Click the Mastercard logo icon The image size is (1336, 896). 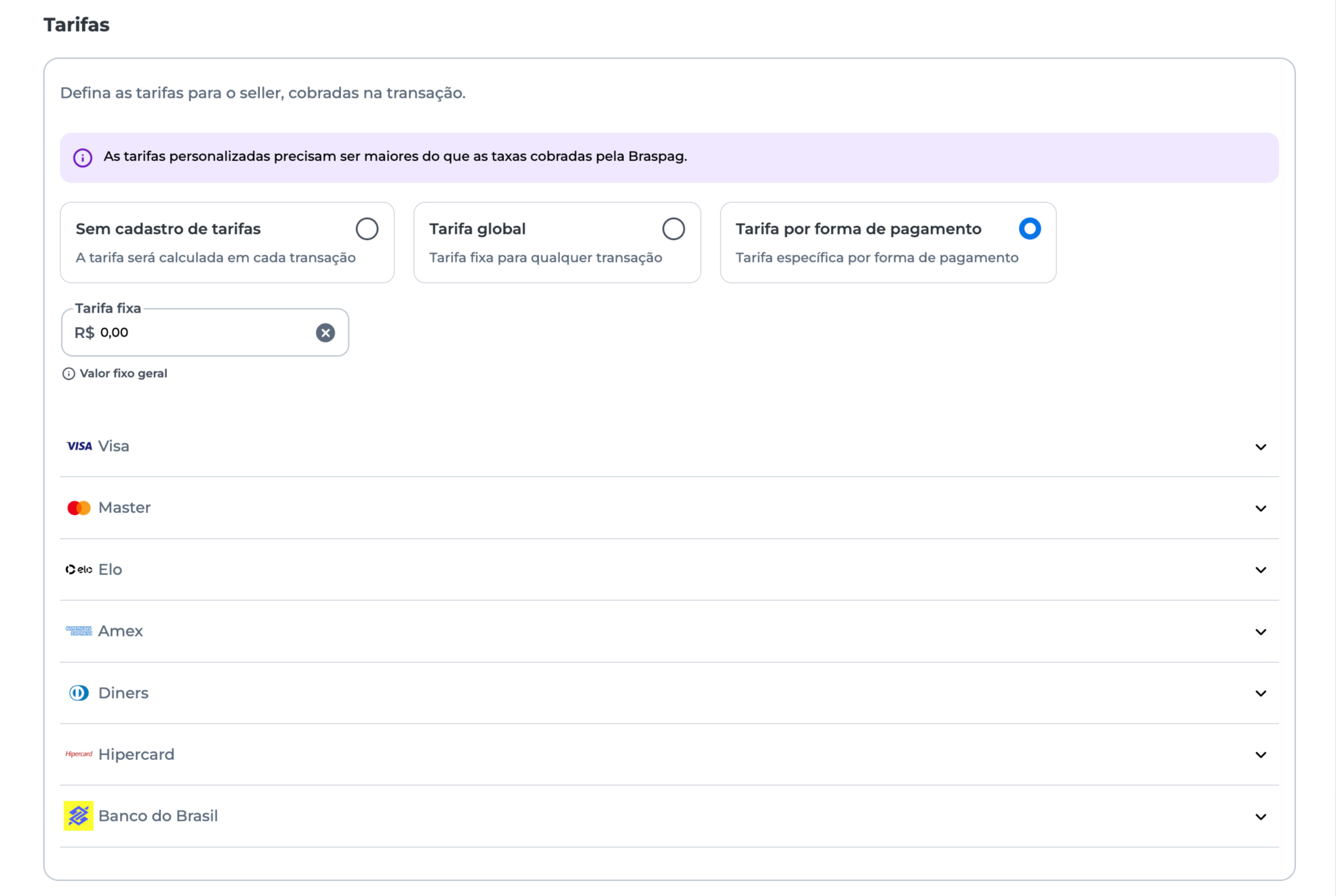[x=79, y=508]
